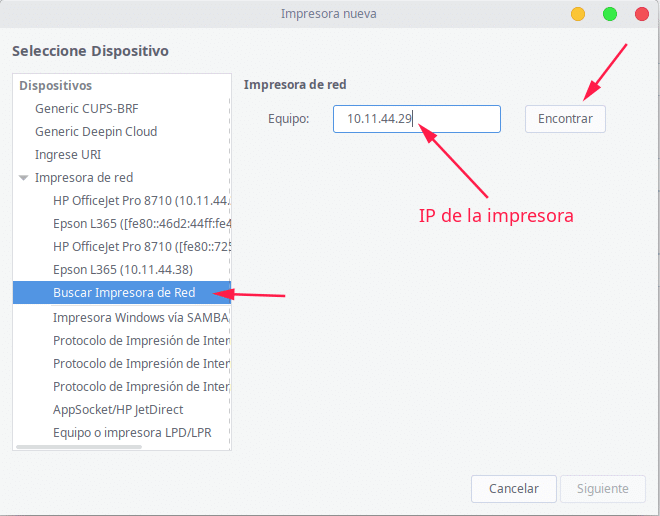The height and width of the screenshot is (516, 660).
Task: Click the Cancelar button
Action: (x=514, y=489)
